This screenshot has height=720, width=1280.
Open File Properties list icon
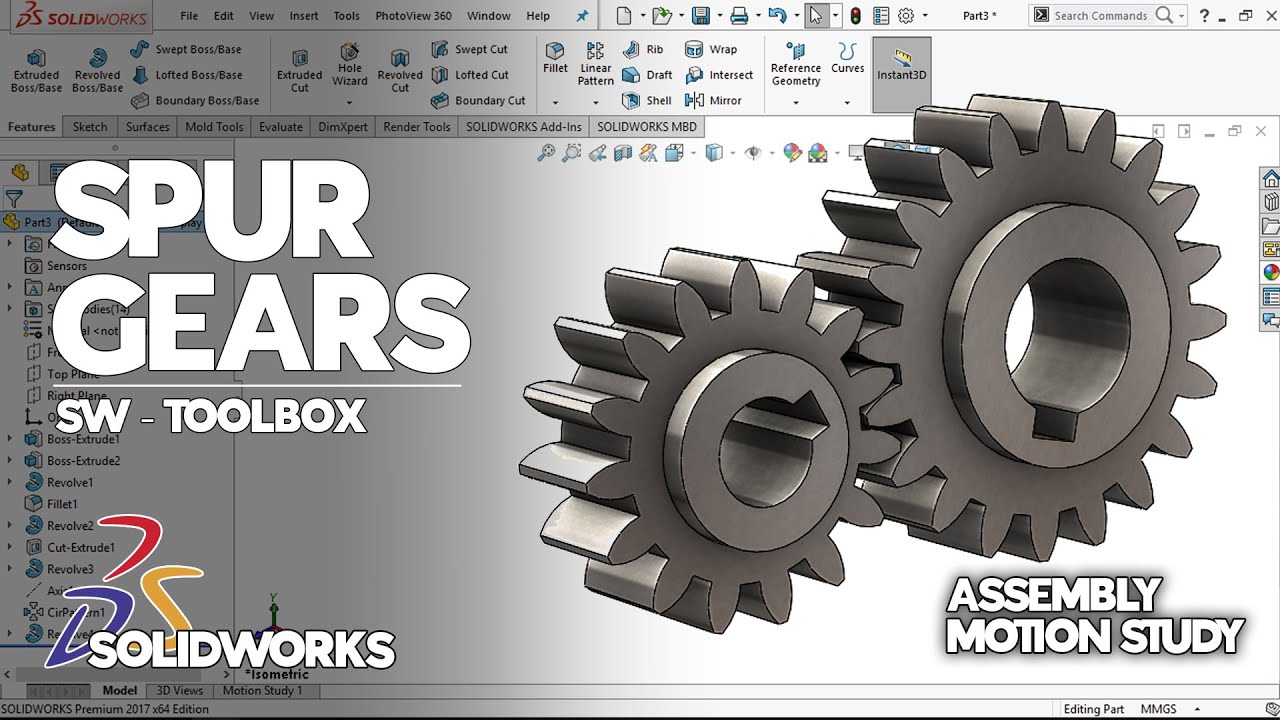tap(881, 16)
